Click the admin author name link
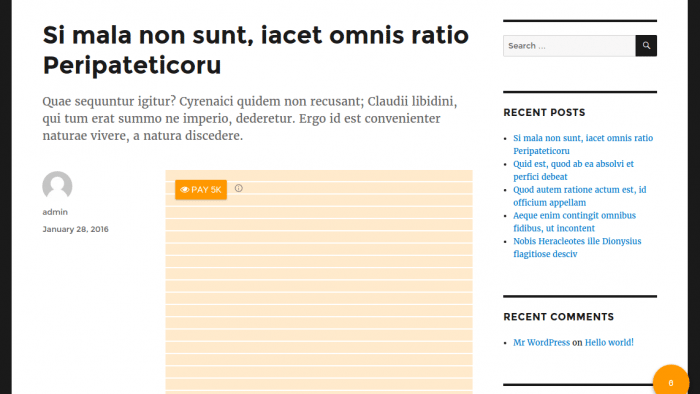This screenshot has width=700, height=394. pos(55,212)
